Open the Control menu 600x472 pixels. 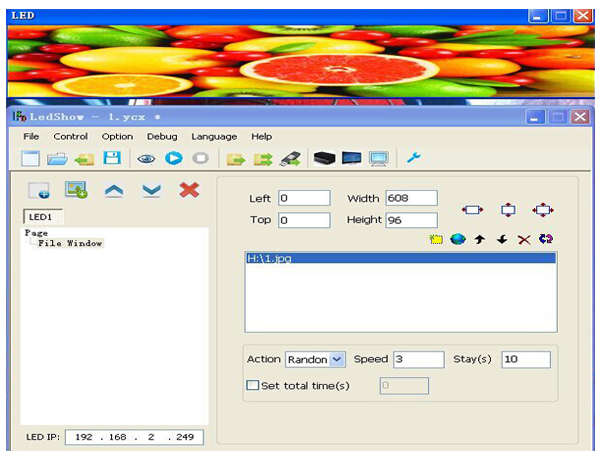[x=70, y=136]
